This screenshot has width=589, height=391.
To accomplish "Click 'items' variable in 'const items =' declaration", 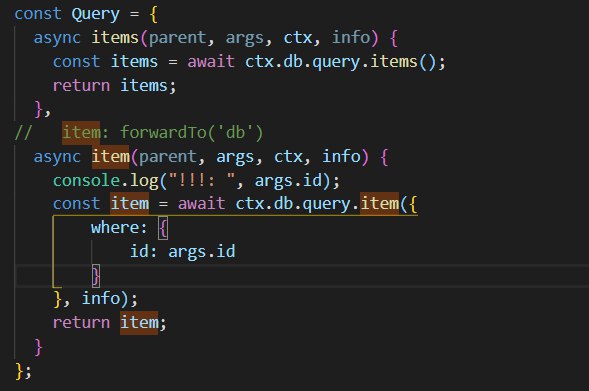I will 134,61.
